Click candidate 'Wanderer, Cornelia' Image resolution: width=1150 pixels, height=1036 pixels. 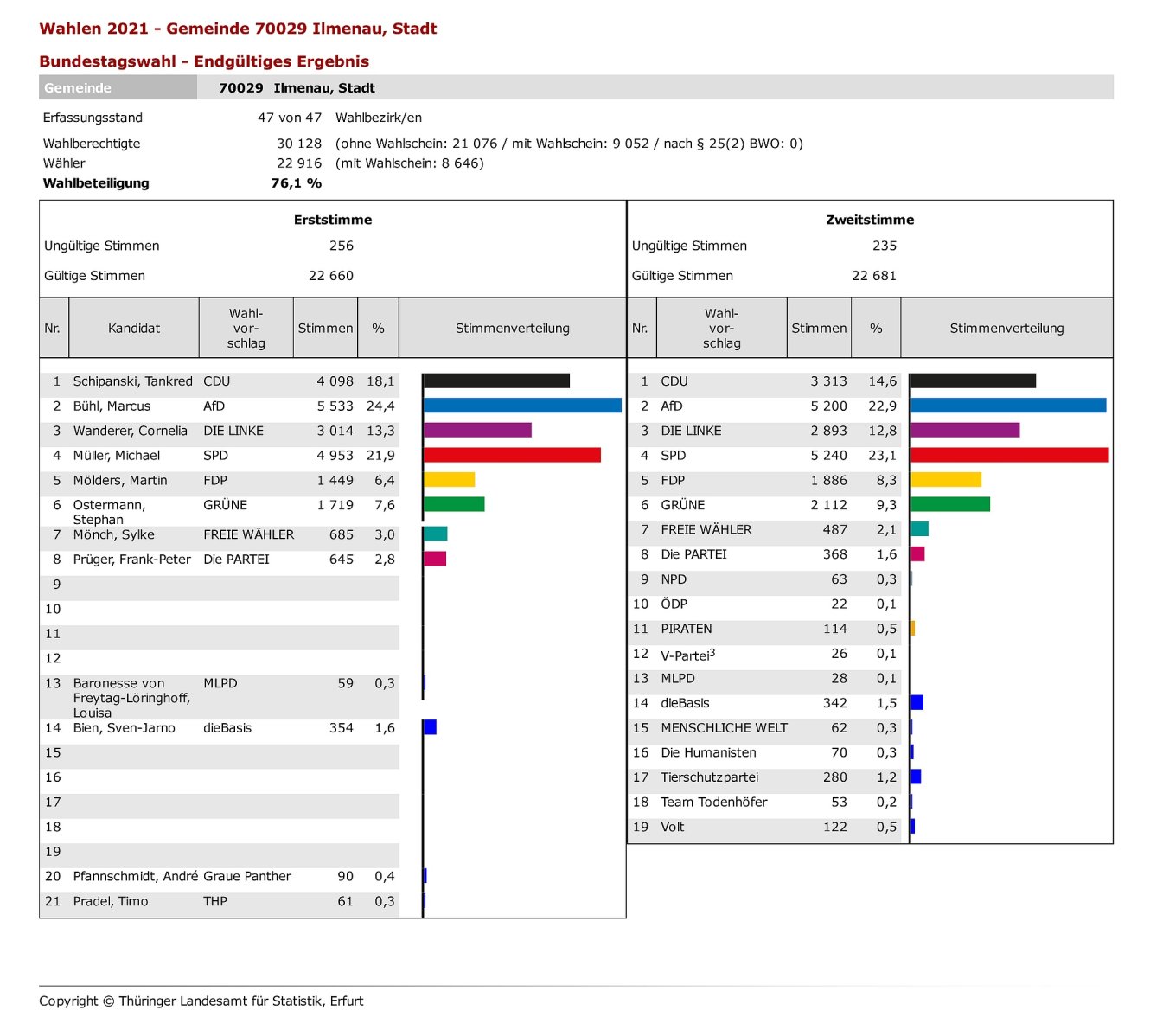tap(131, 431)
